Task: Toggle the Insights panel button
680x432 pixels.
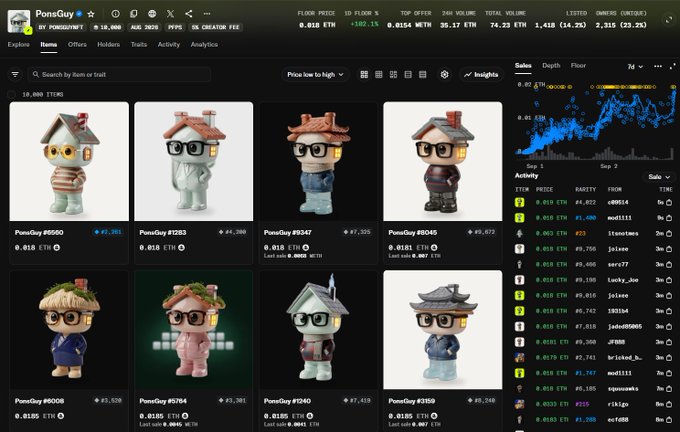Action: [481, 75]
